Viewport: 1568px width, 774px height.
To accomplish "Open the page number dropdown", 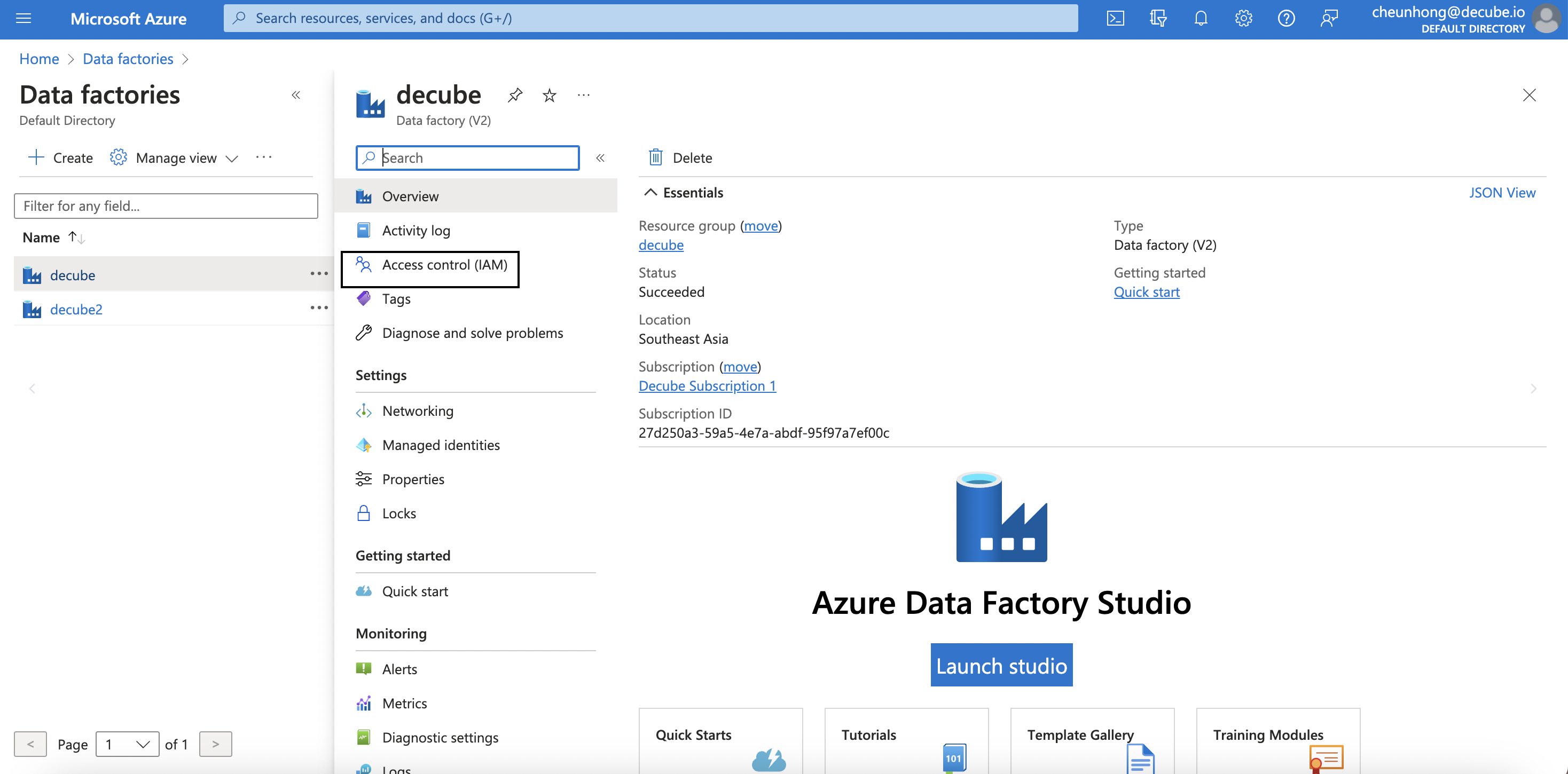I will click(x=127, y=744).
